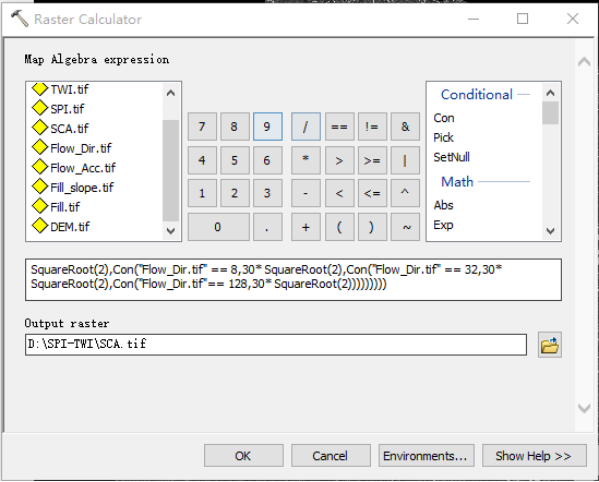Select the SPI.tif layer

(67, 109)
